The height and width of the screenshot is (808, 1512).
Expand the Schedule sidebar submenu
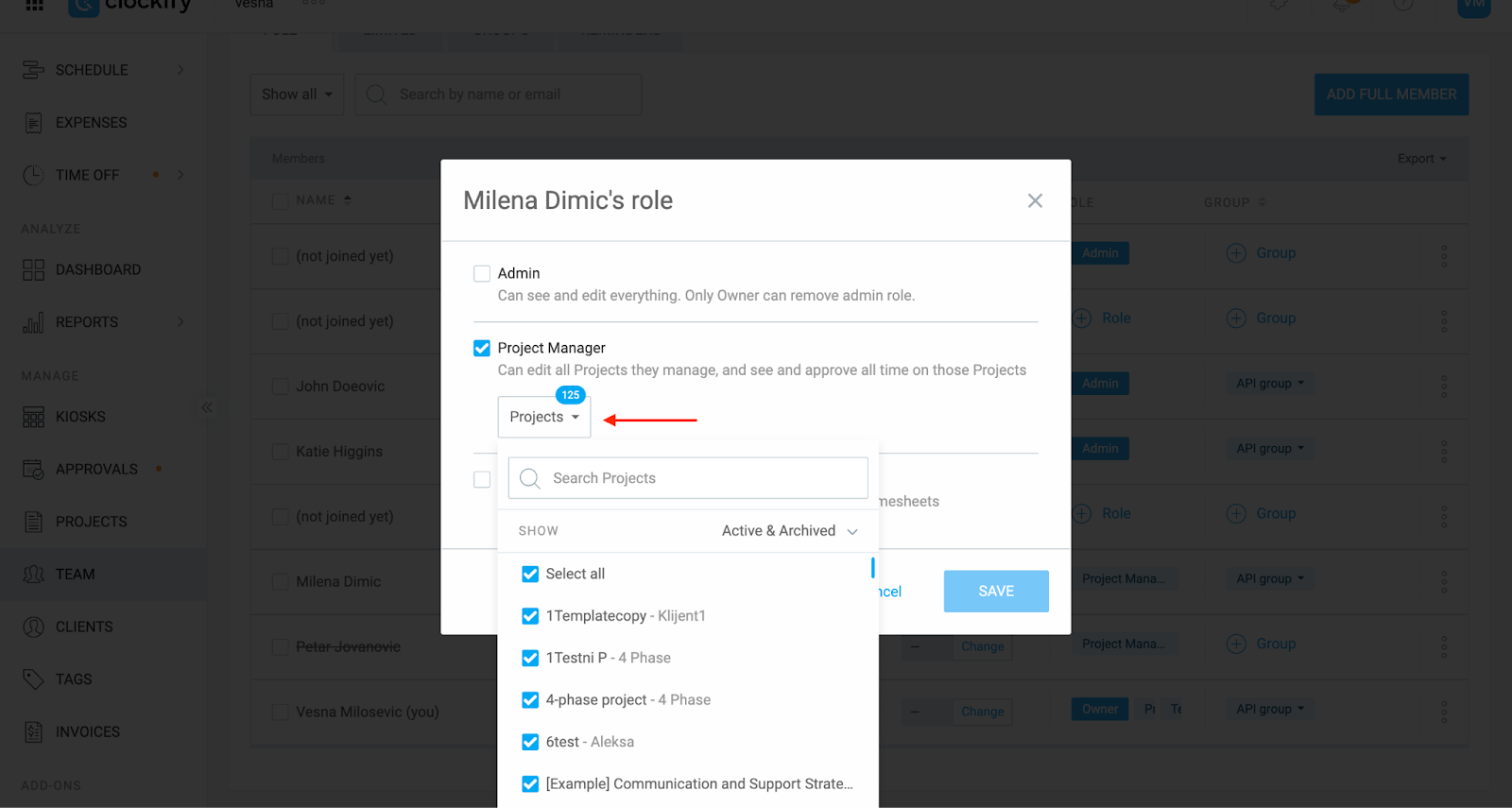click(180, 70)
